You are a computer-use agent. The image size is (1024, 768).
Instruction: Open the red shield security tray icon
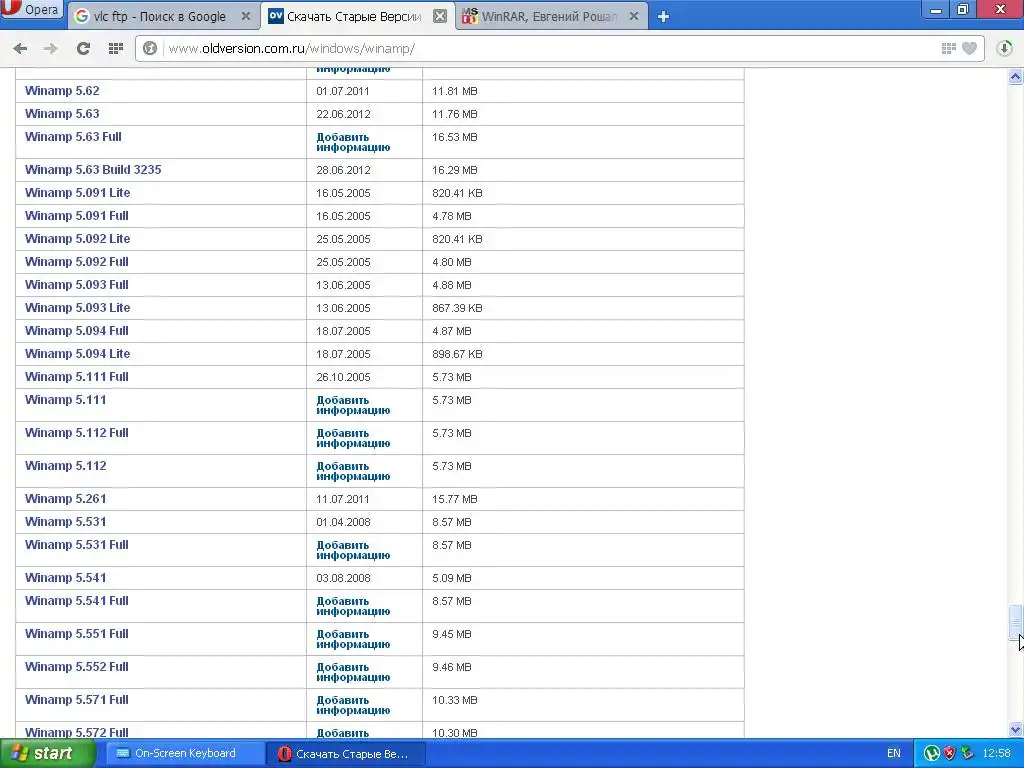pyautogui.click(x=950, y=754)
